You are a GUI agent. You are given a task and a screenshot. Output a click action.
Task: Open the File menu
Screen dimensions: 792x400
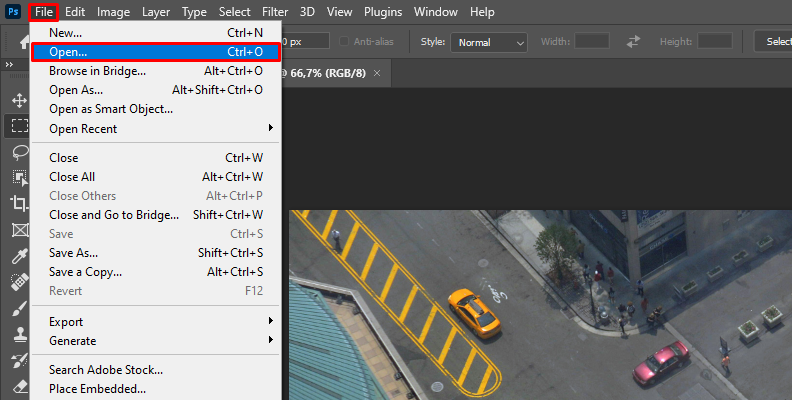click(x=44, y=12)
